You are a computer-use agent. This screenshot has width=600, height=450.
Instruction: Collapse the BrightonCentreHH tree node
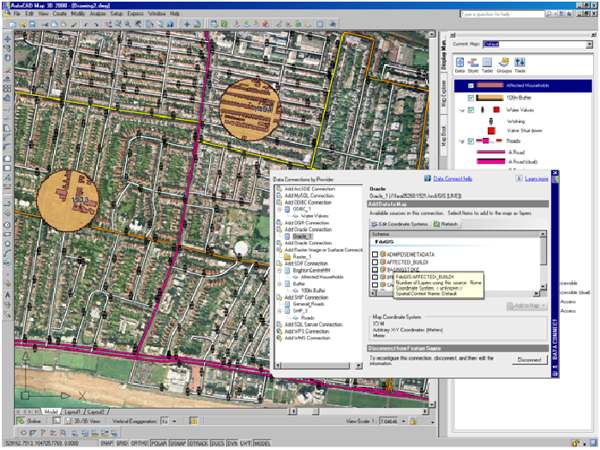[x=279, y=270]
